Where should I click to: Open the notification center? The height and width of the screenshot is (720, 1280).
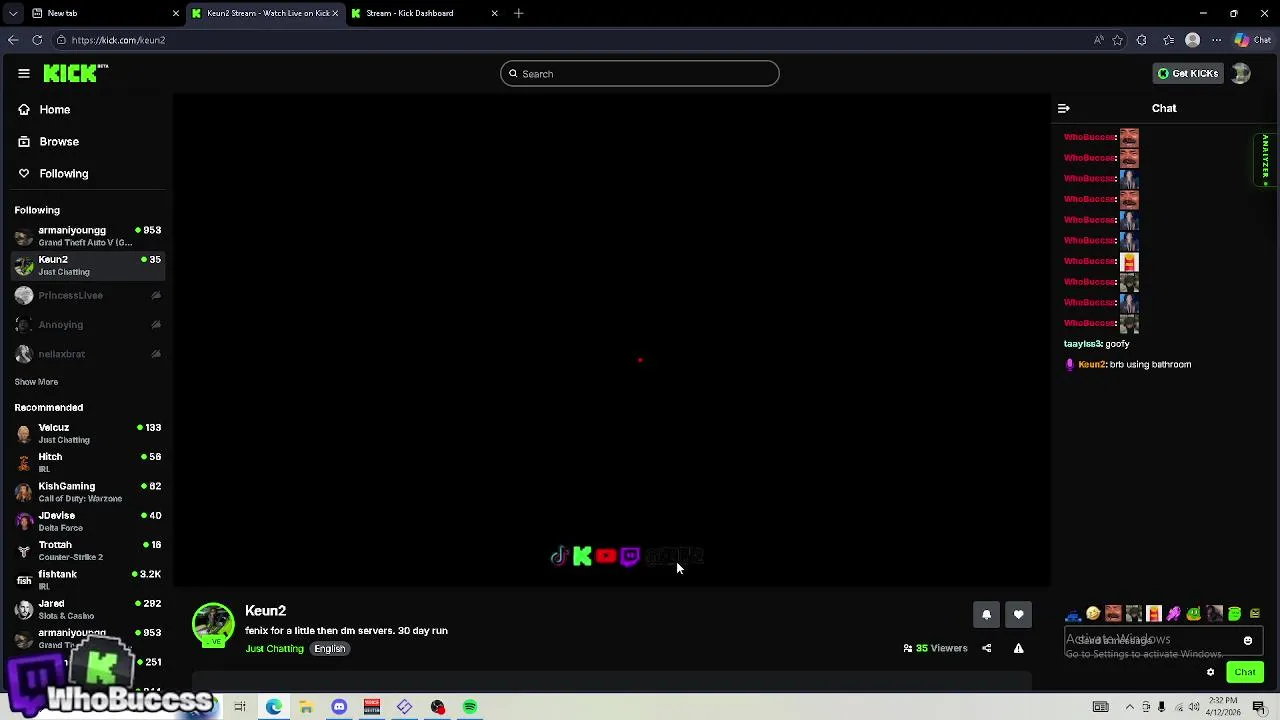click(x=1259, y=707)
